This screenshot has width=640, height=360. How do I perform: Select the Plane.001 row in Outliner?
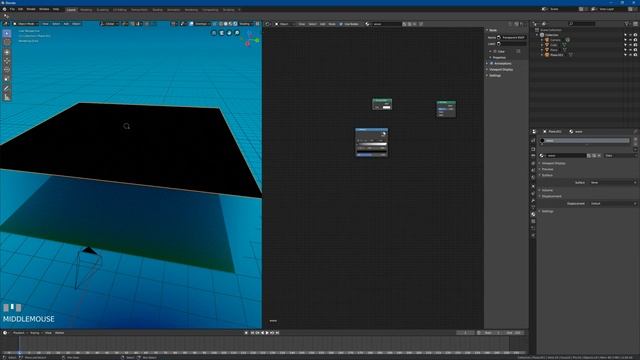click(557, 55)
